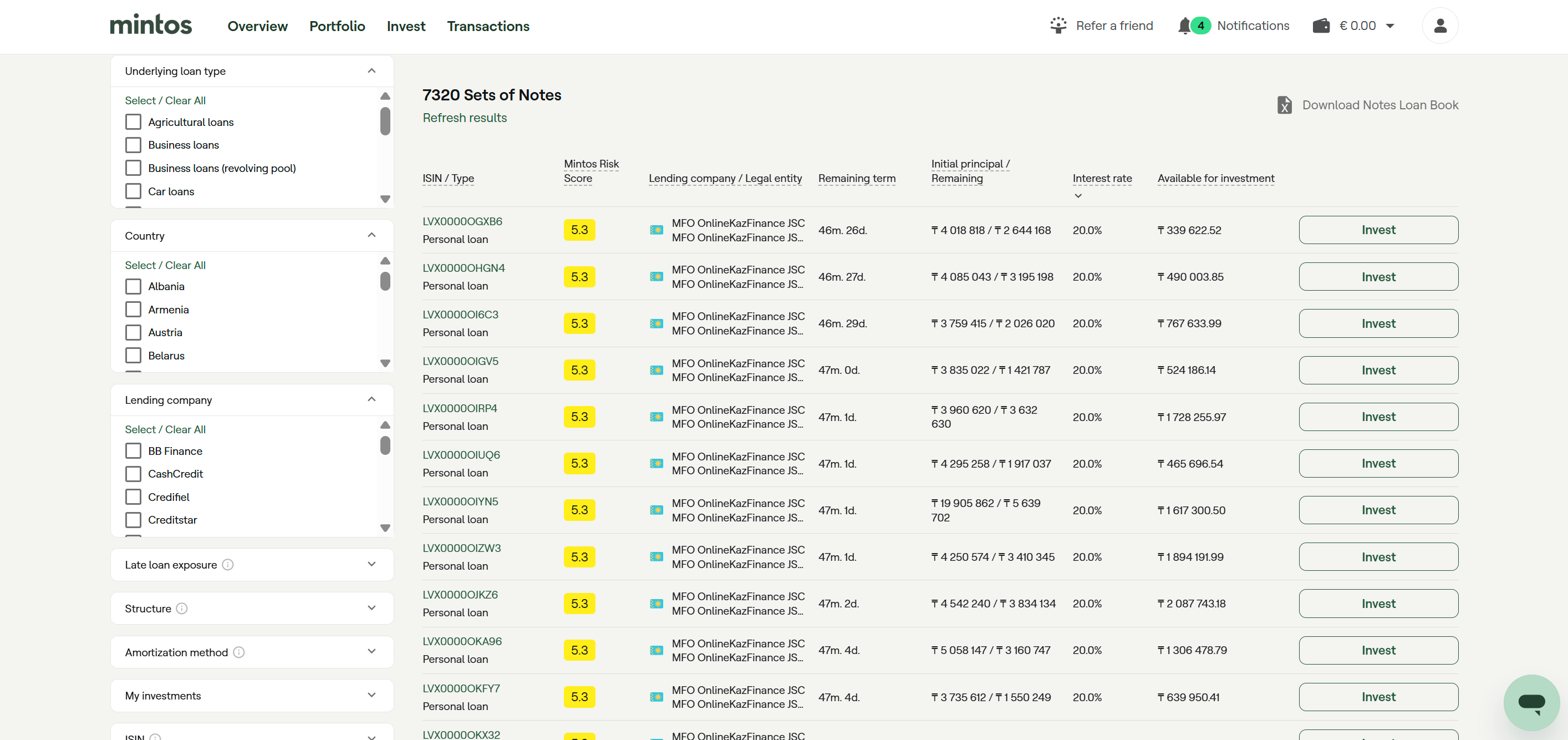This screenshot has height=740, width=1568.
Task: Click Kazakhstan flag in LVX0000OIYN5 row
Action: [656, 510]
